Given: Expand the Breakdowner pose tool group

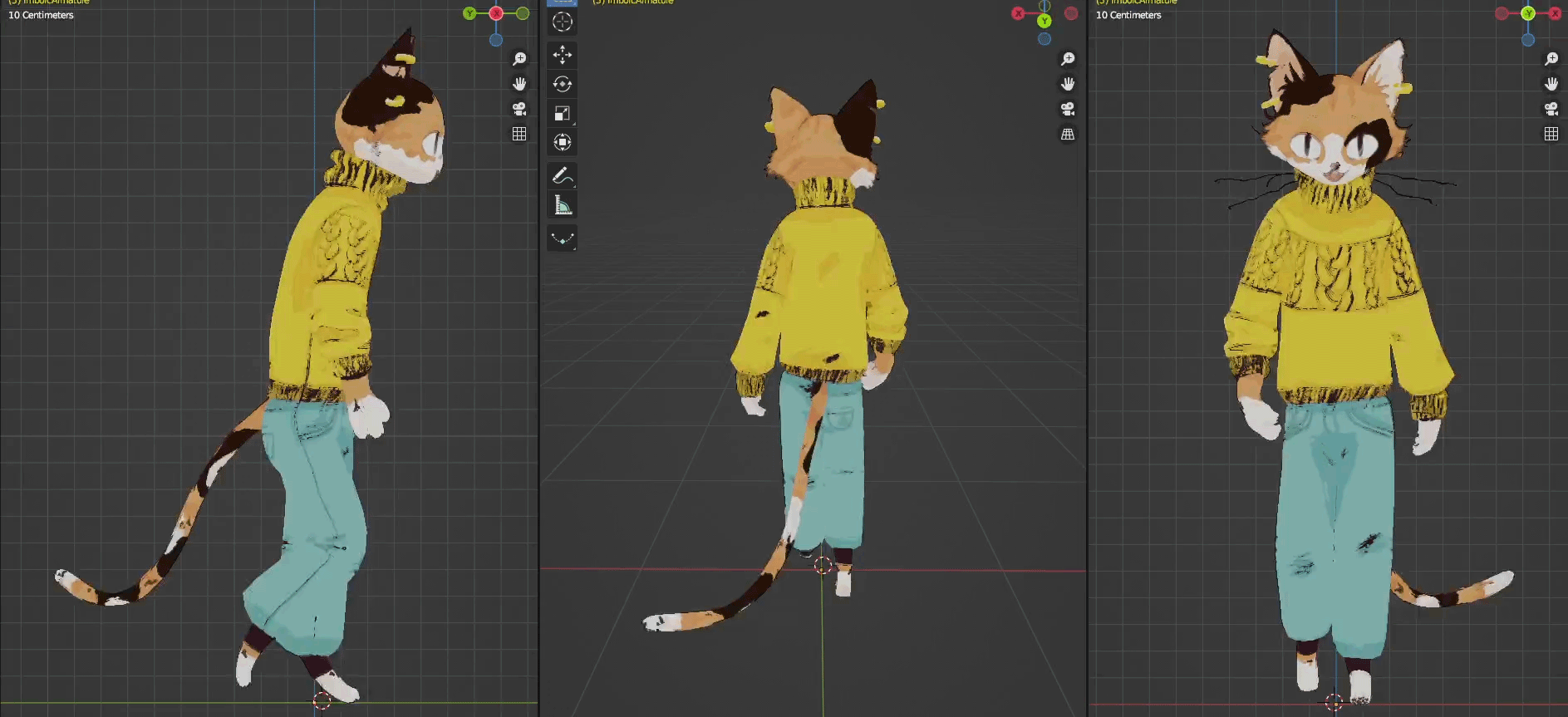Looking at the screenshot, I should coord(563,239).
